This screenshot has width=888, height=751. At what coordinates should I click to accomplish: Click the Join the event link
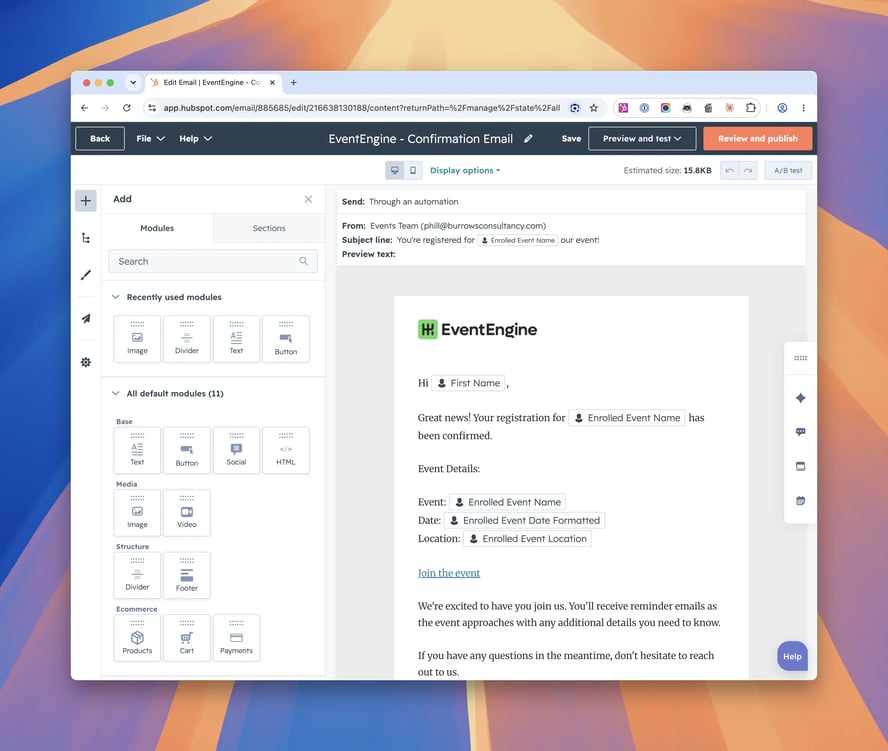[449, 573]
